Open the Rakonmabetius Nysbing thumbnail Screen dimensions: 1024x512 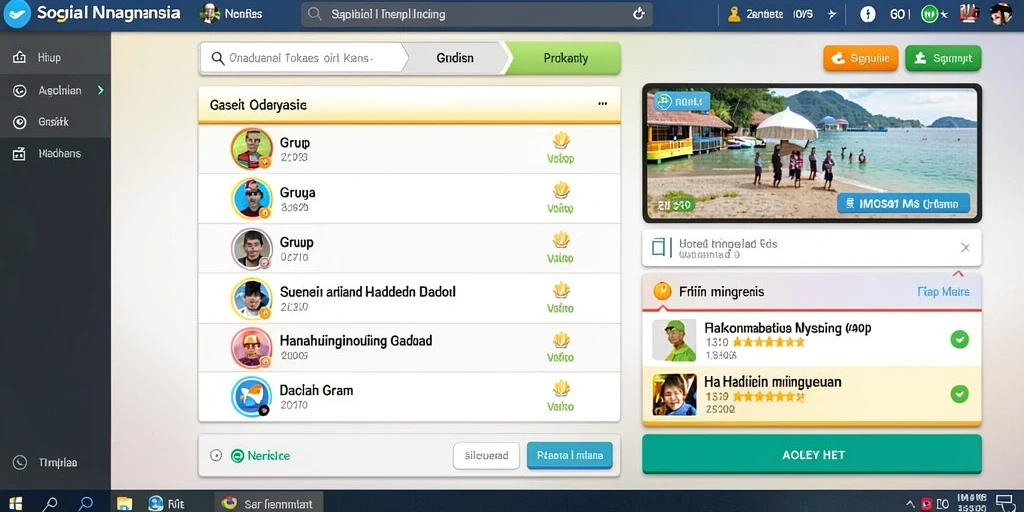(x=675, y=340)
